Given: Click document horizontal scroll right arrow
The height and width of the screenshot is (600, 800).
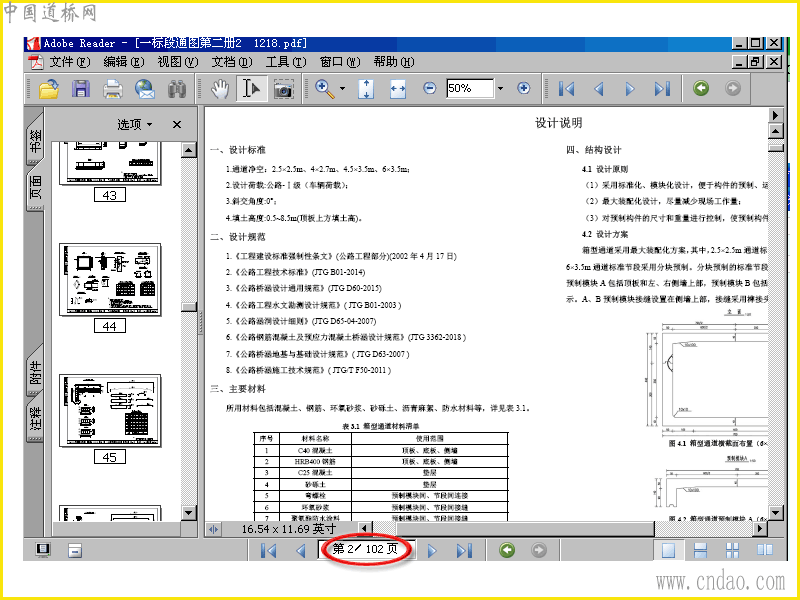Looking at the screenshot, I should (x=761, y=529).
